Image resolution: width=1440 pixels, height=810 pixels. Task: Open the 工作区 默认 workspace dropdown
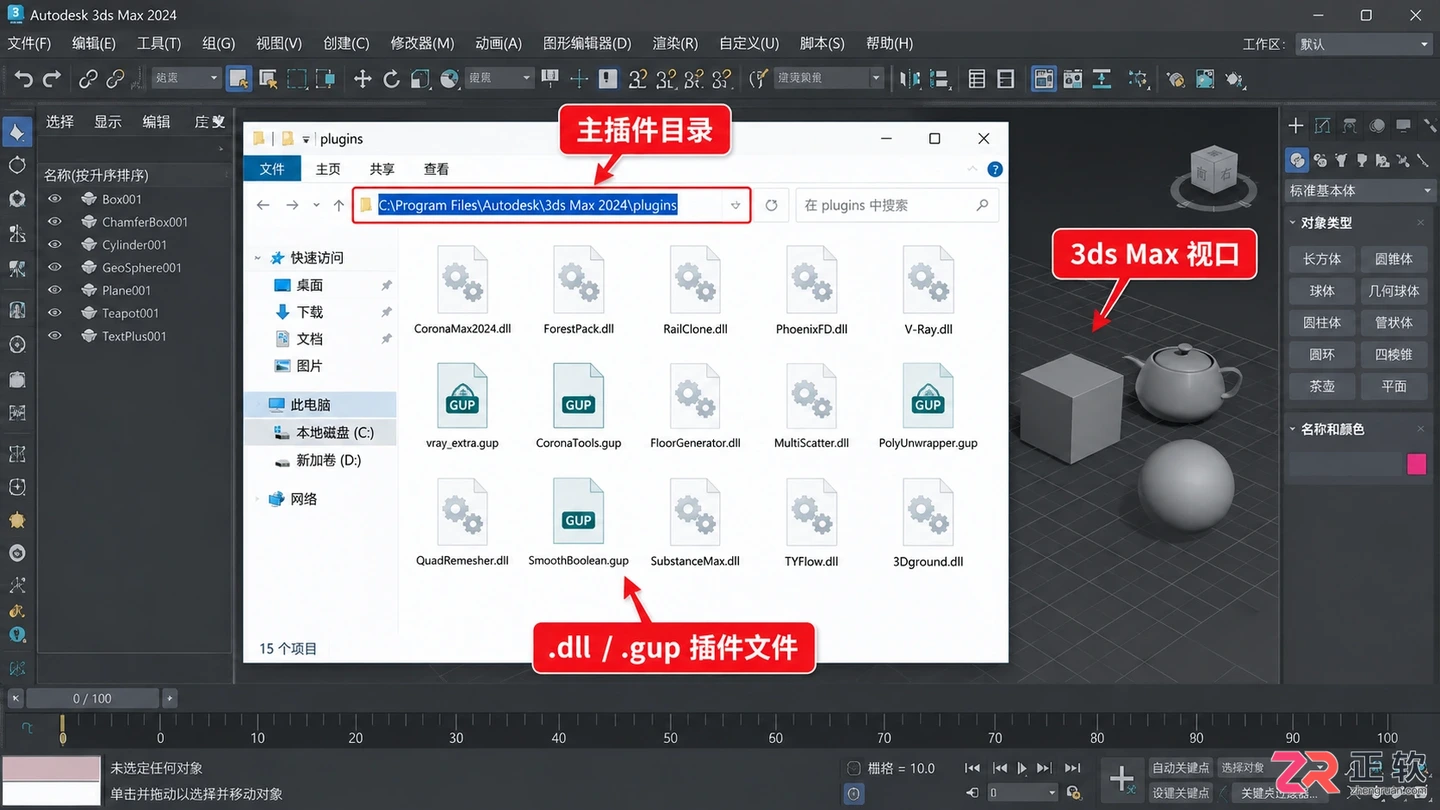(x=1364, y=44)
